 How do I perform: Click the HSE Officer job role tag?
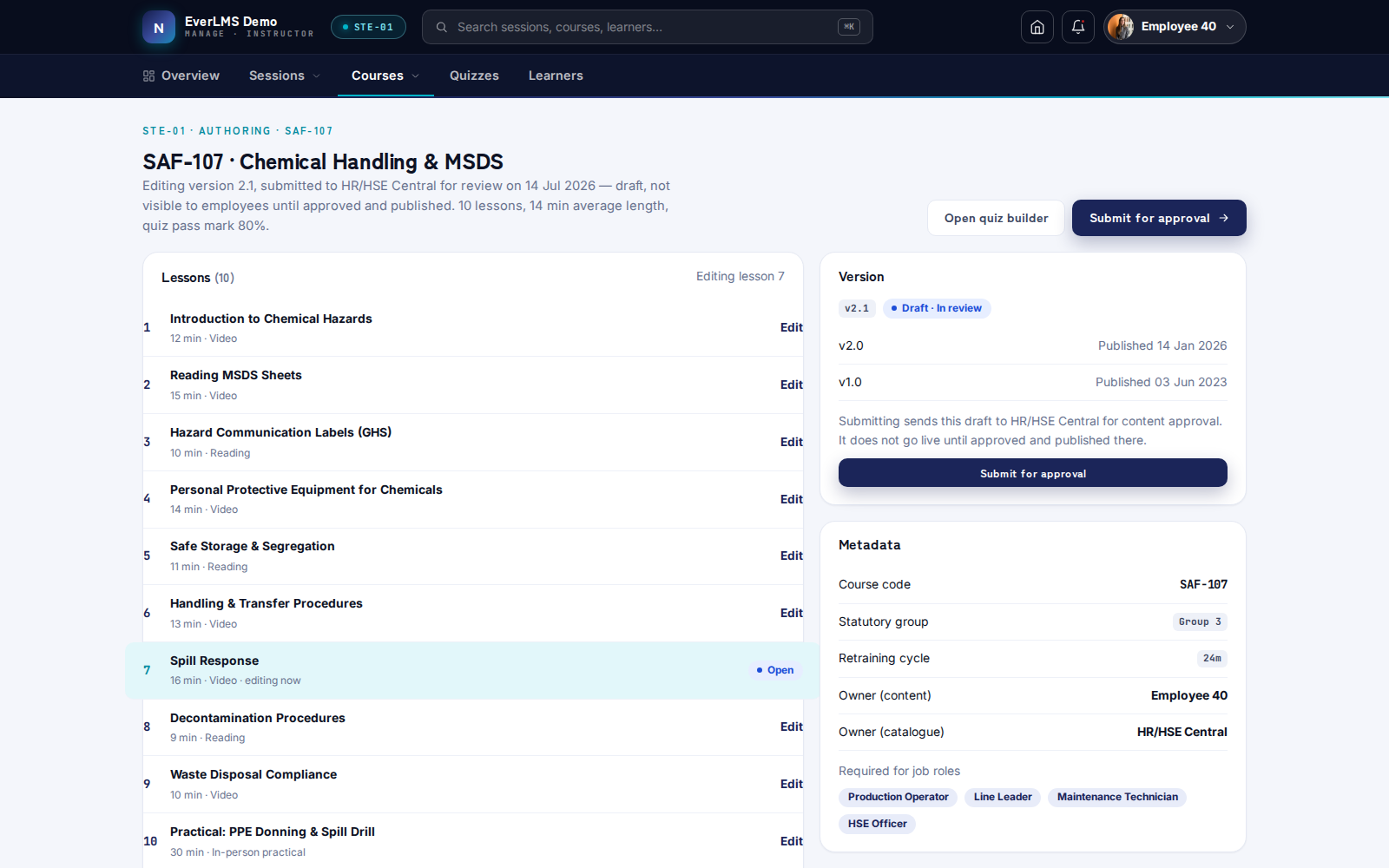[x=877, y=824]
